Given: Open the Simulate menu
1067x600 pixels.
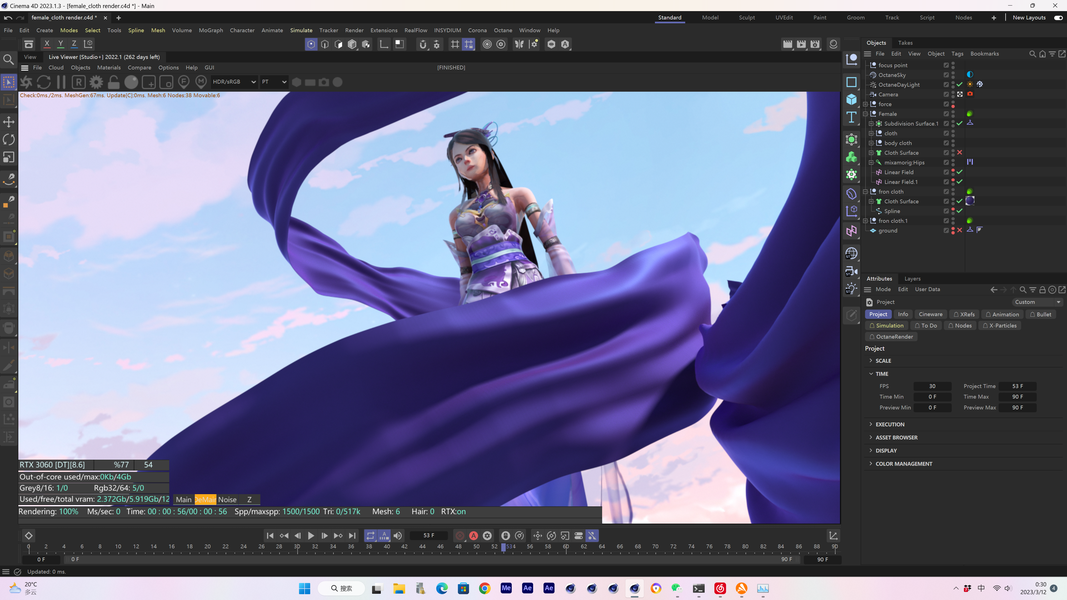Looking at the screenshot, I should [301, 31].
